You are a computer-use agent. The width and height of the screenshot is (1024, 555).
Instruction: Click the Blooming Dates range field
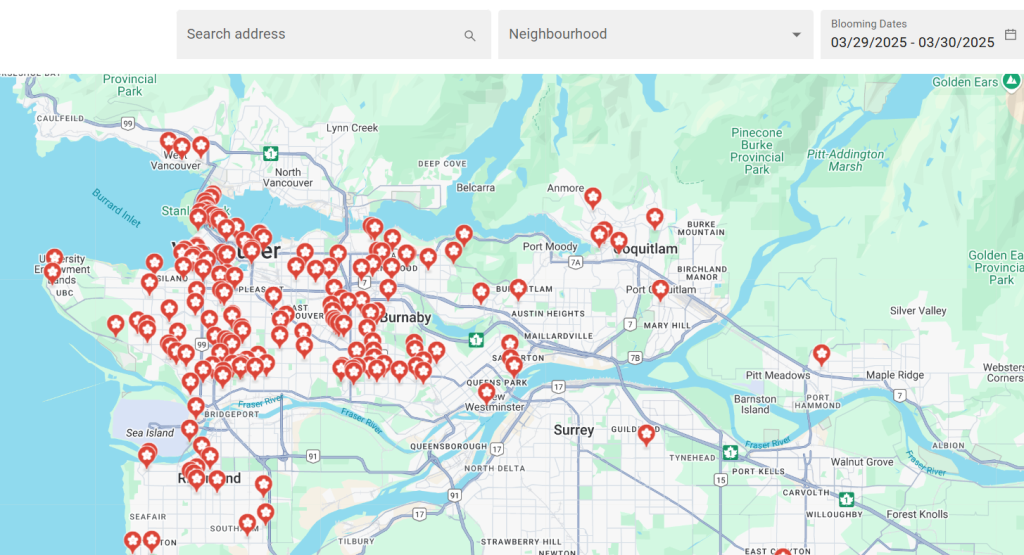coord(922,35)
